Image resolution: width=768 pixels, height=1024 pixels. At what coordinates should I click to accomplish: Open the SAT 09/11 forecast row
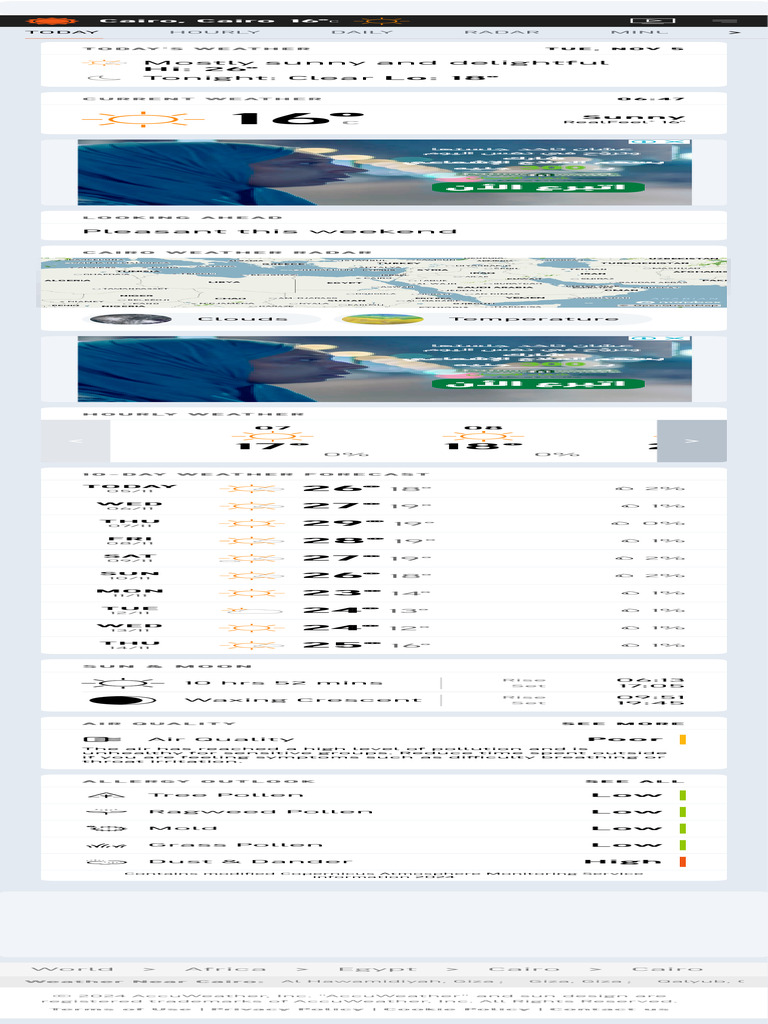[383, 558]
